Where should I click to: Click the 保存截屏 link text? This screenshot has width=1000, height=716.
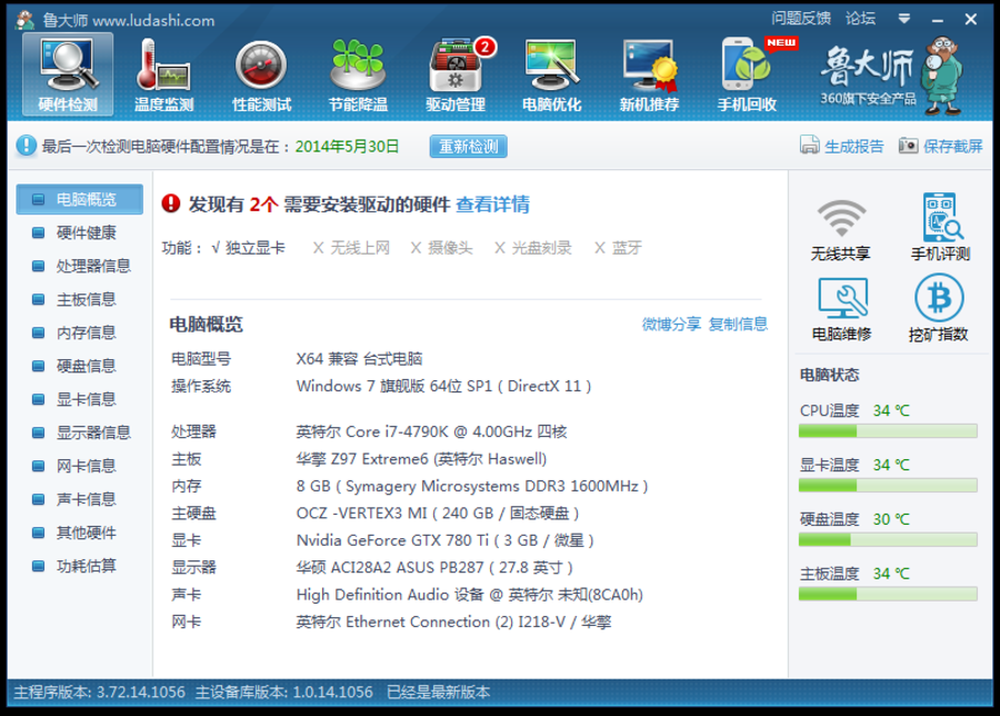click(953, 147)
